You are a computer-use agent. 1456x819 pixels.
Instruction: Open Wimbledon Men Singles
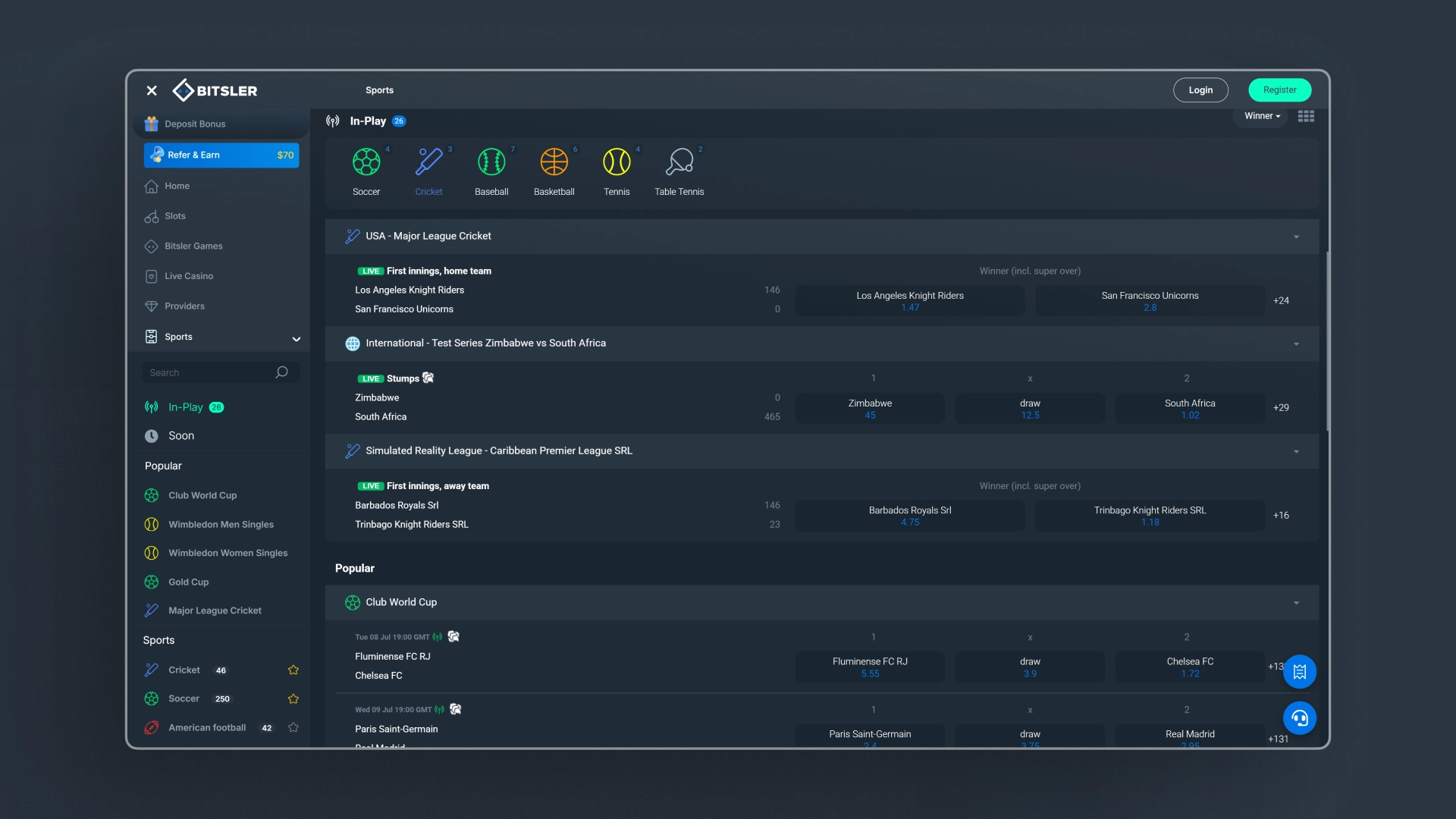tap(209, 524)
